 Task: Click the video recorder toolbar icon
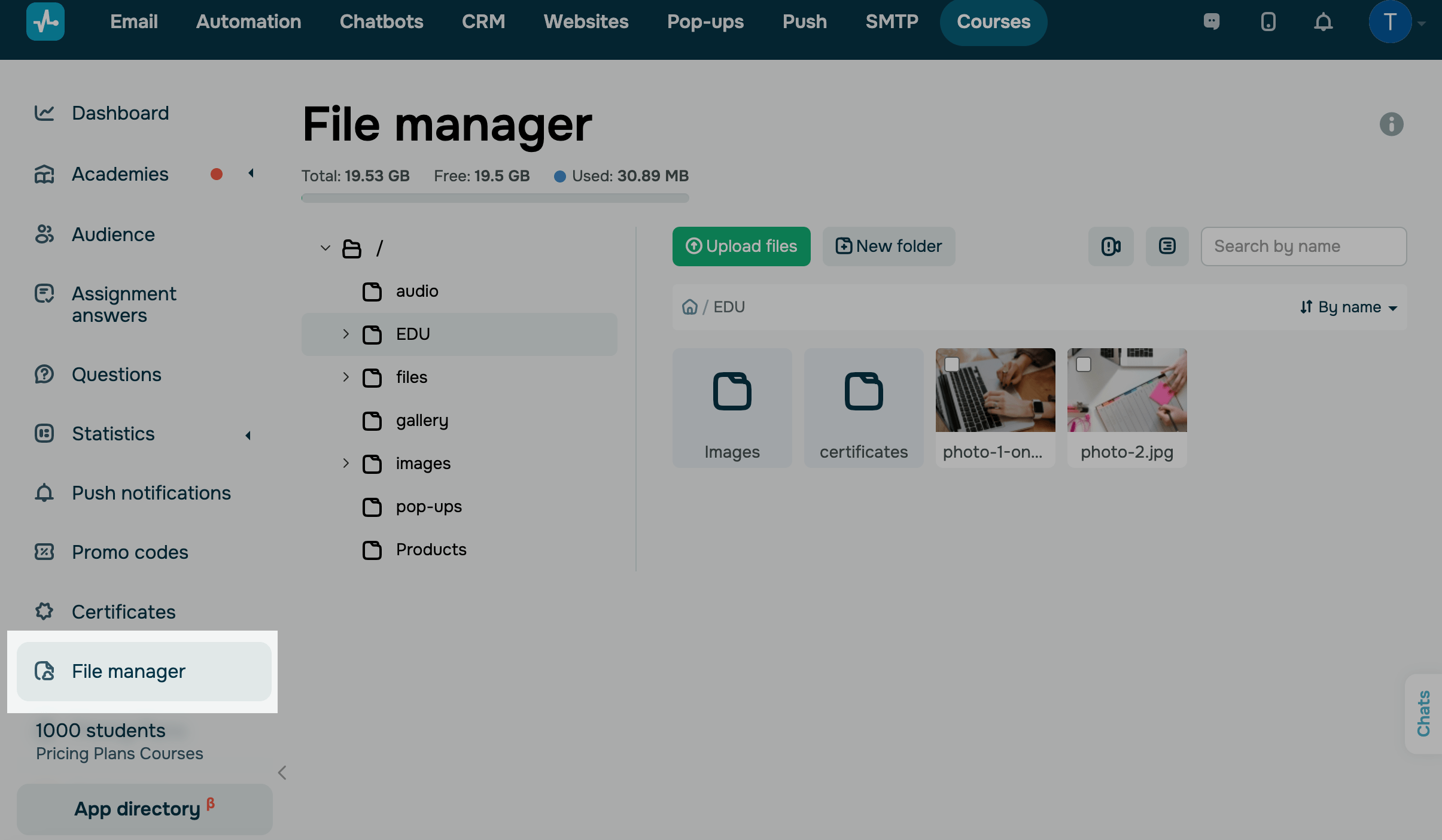(1111, 246)
